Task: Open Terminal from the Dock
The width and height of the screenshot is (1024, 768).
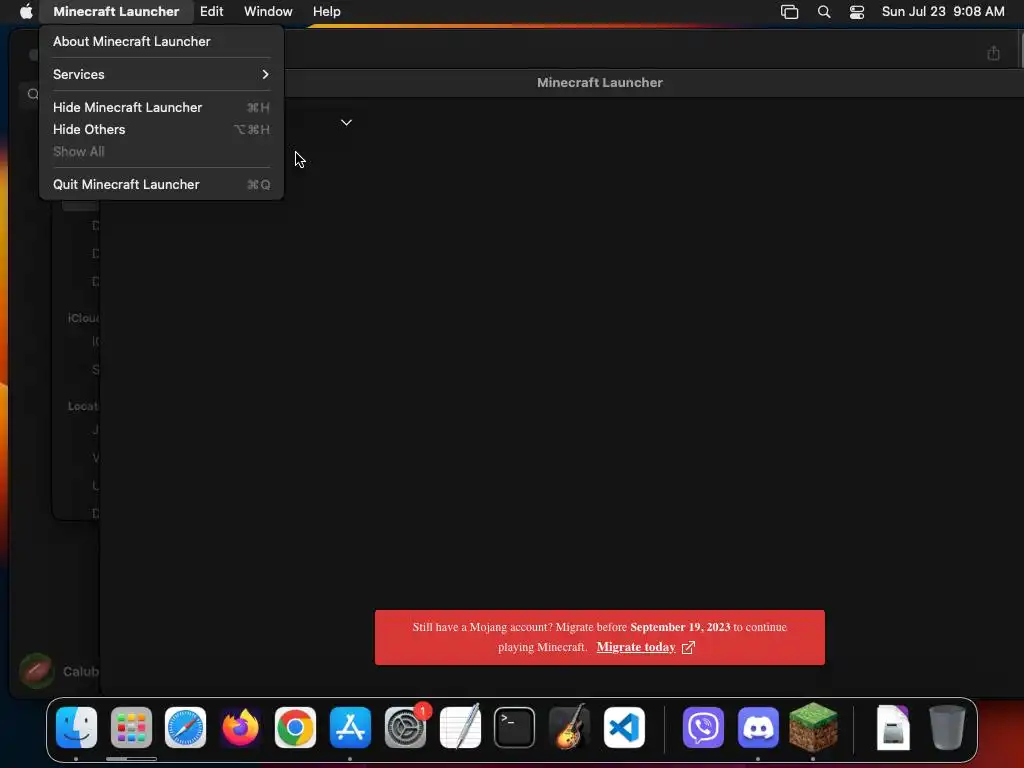Action: click(x=515, y=727)
